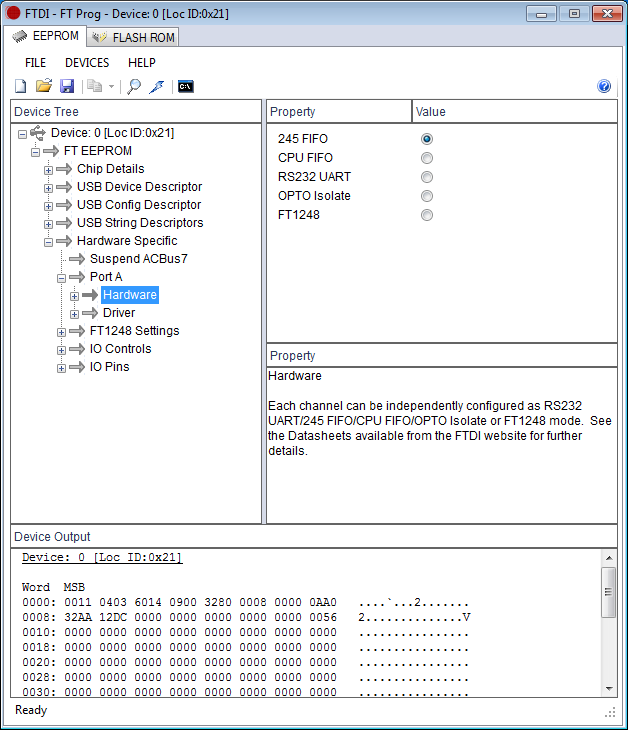Expand the Driver node
This screenshot has width=628, height=730.
pyautogui.click(x=74, y=314)
